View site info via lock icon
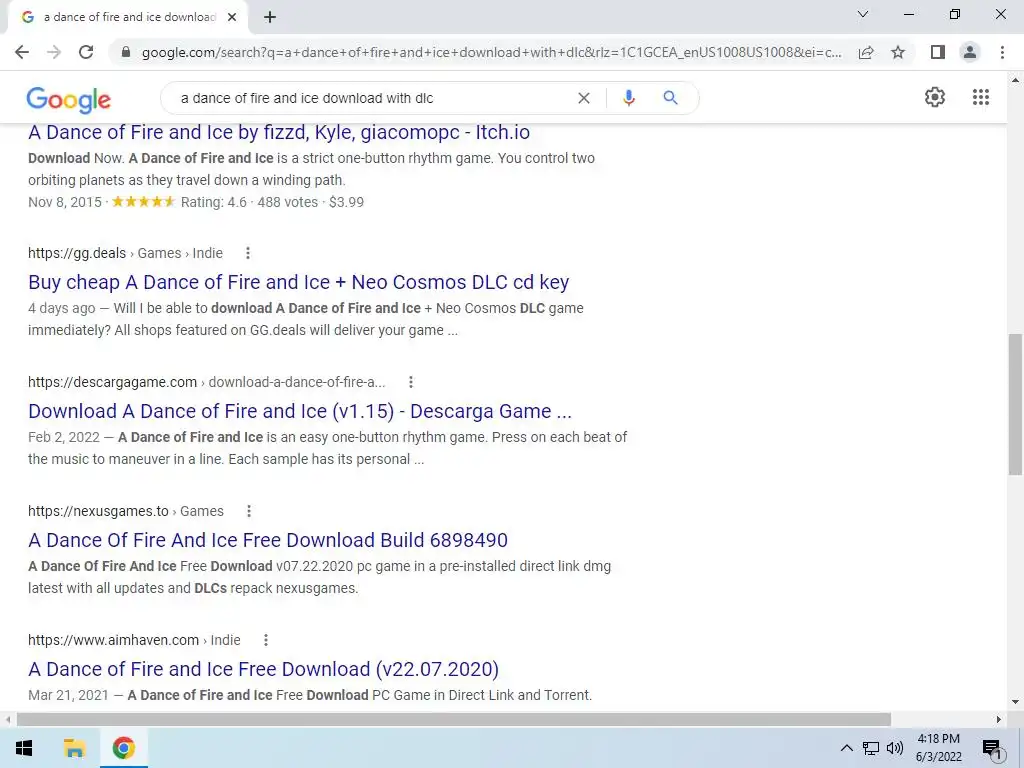The image size is (1024, 768). click(x=126, y=52)
